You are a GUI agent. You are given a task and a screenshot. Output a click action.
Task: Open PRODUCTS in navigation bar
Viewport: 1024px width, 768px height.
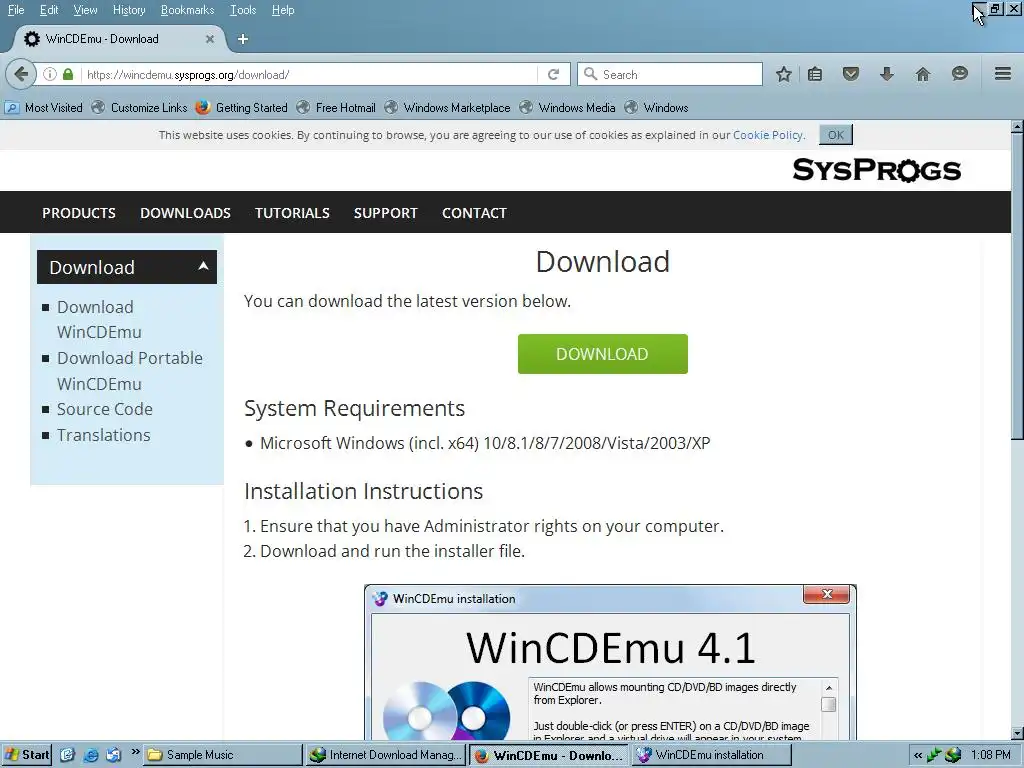tap(79, 213)
